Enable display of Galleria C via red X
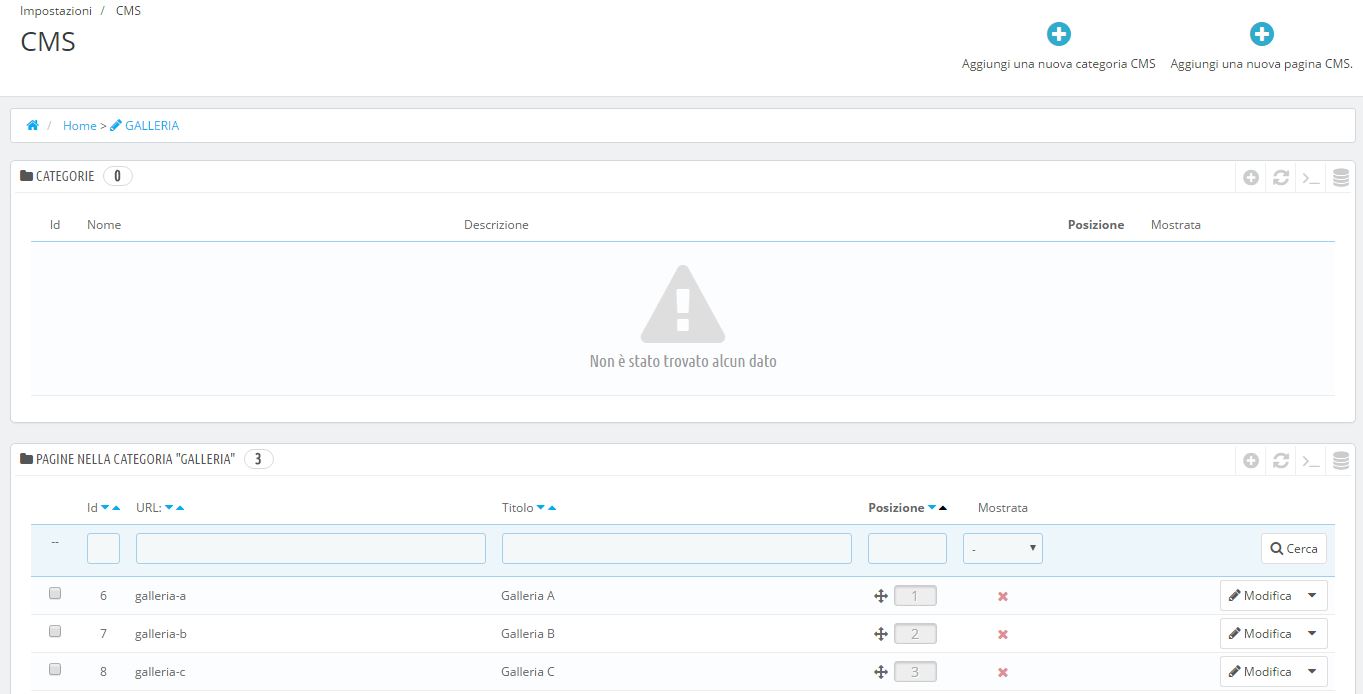The width and height of the screenshot is (1363, 694). tap(1002, 673)
